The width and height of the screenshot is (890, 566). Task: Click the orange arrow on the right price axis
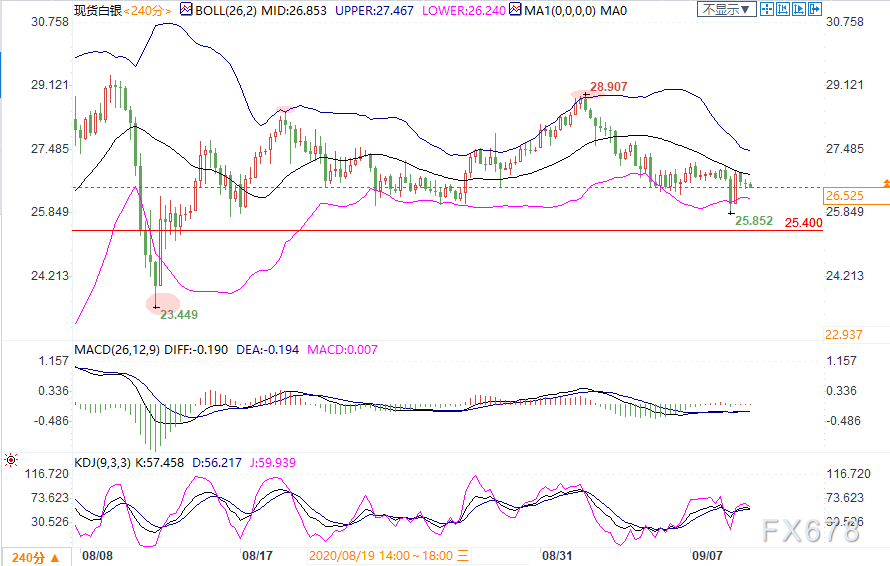885,184
